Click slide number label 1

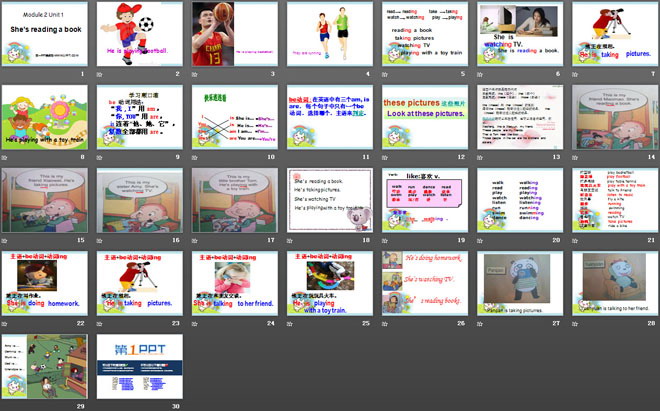[x=82, y=74]
